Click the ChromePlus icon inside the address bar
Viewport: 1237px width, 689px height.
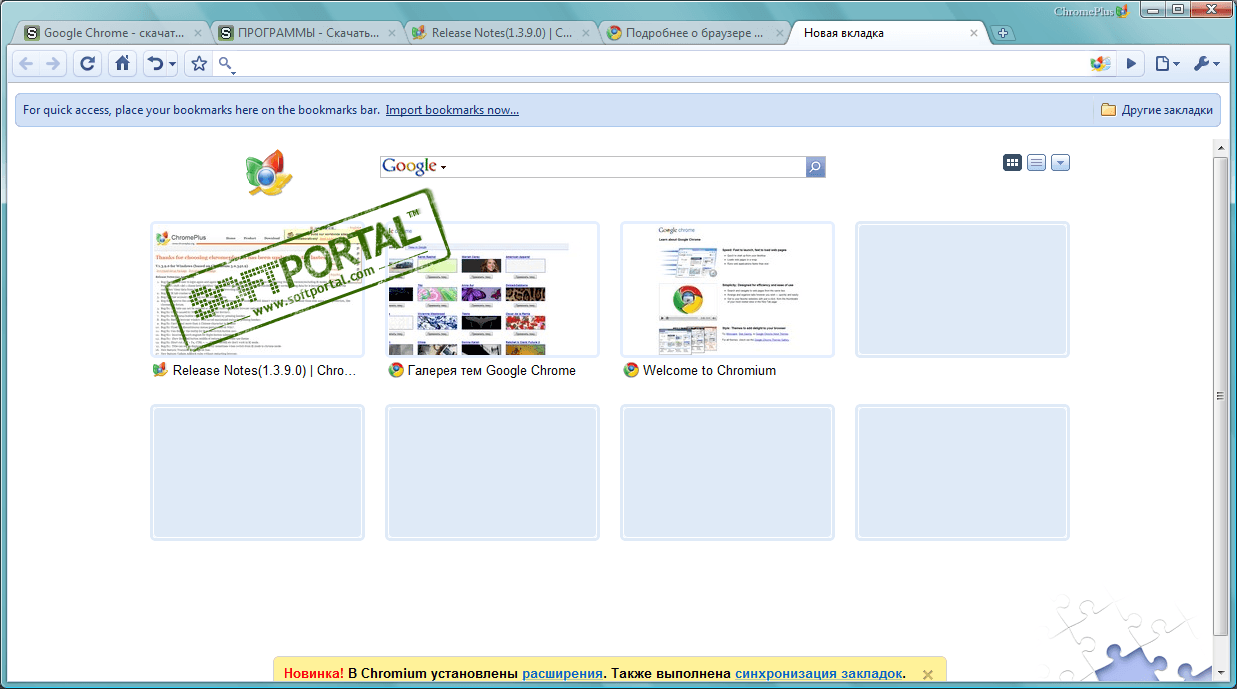[1100, 64]
